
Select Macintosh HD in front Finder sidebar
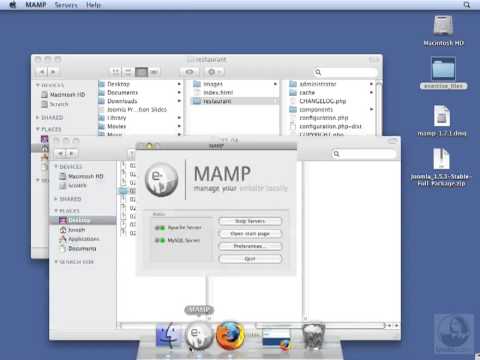pos(82,176)
